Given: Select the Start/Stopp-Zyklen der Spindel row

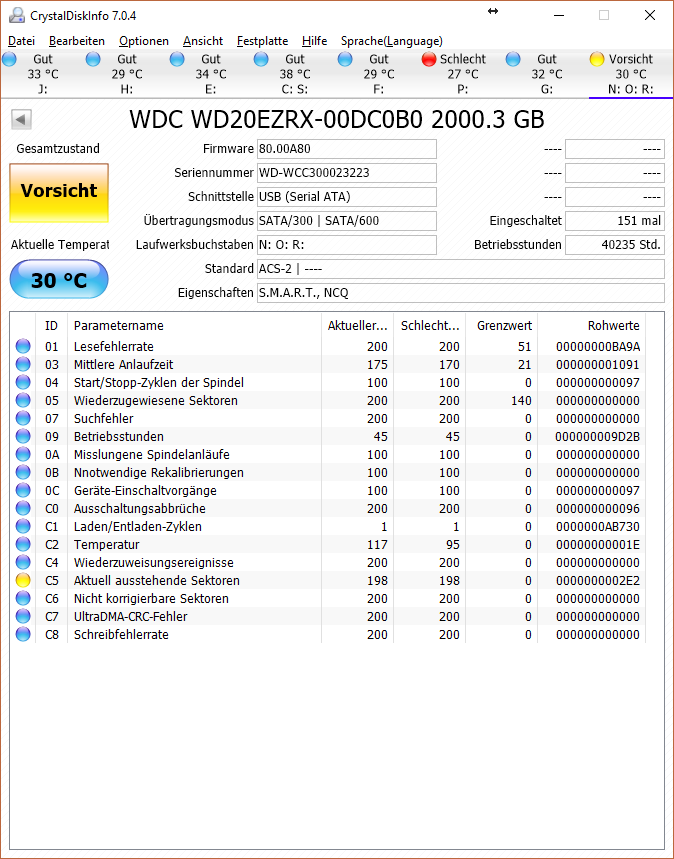Looking at the screenshot, I should tap(328, 382).
